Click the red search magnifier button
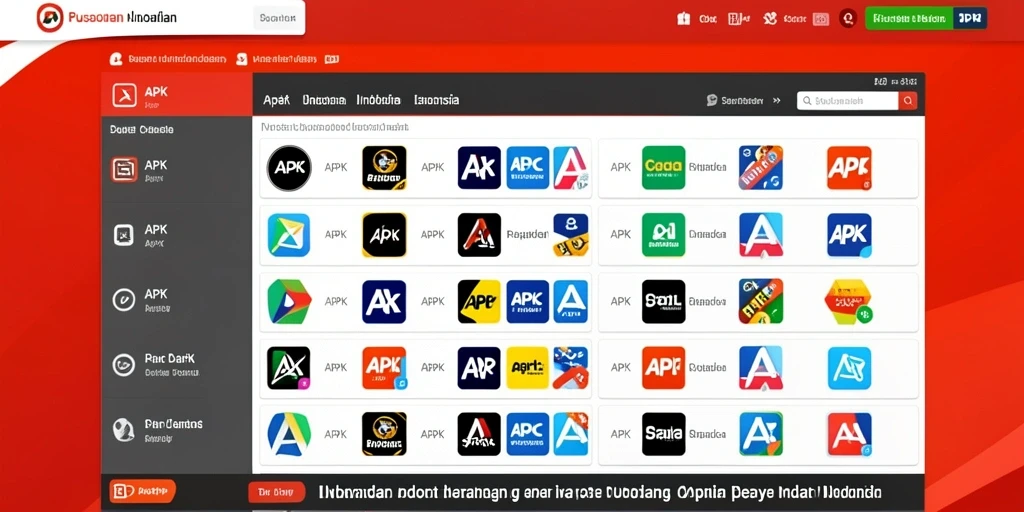Viewport: 1024px width, 512px height. (908, 101)
